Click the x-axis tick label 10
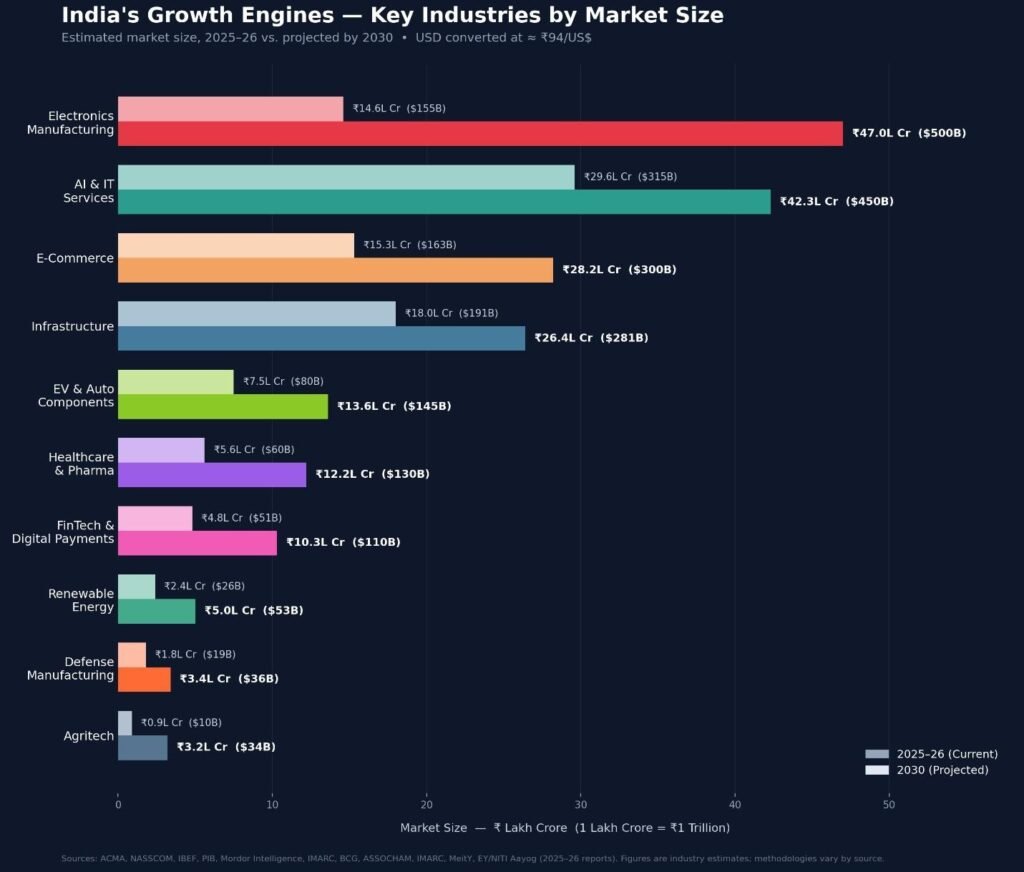The height and width of the screenshot is (872, 1024). point(272,805)
